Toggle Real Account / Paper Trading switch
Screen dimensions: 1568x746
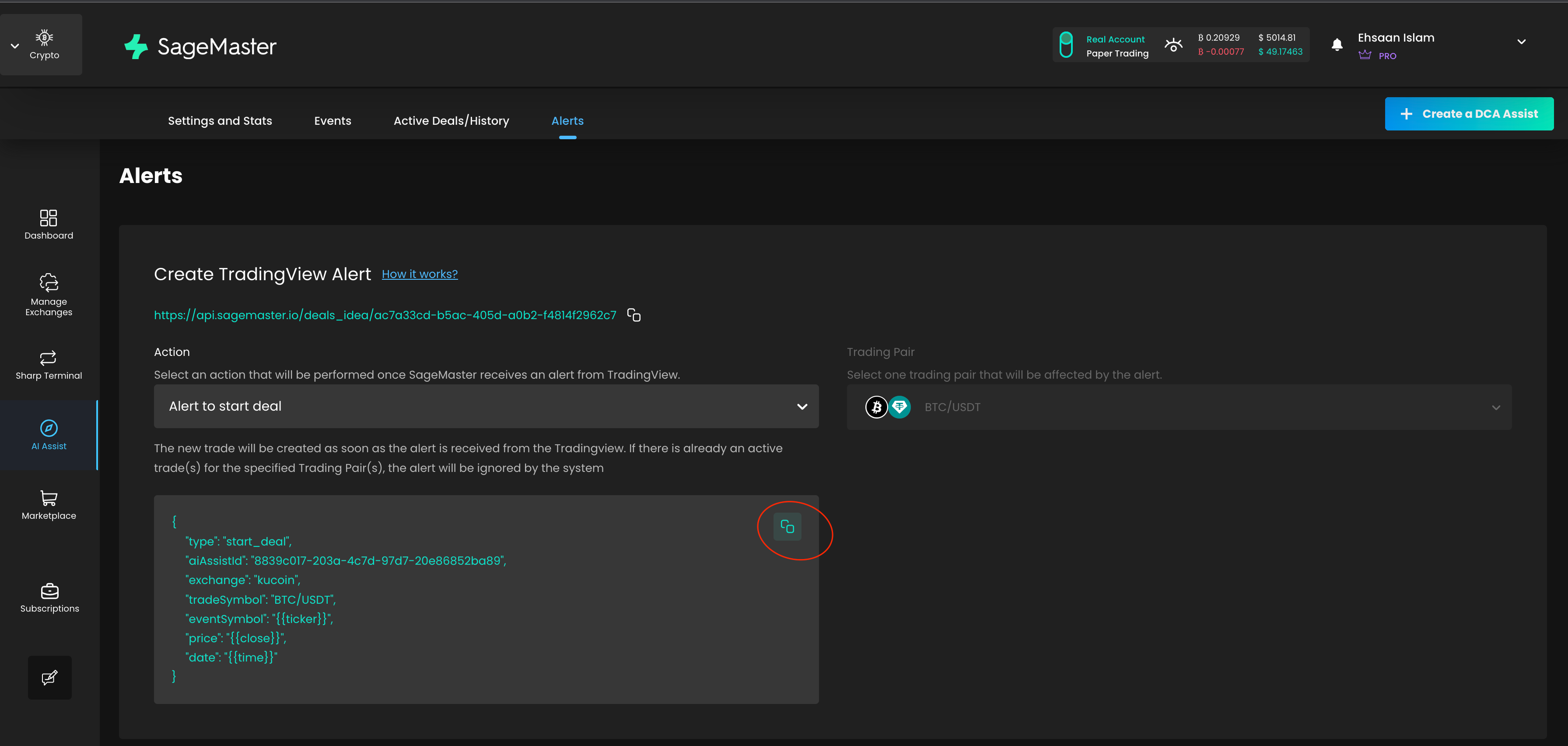[1066, 45]
